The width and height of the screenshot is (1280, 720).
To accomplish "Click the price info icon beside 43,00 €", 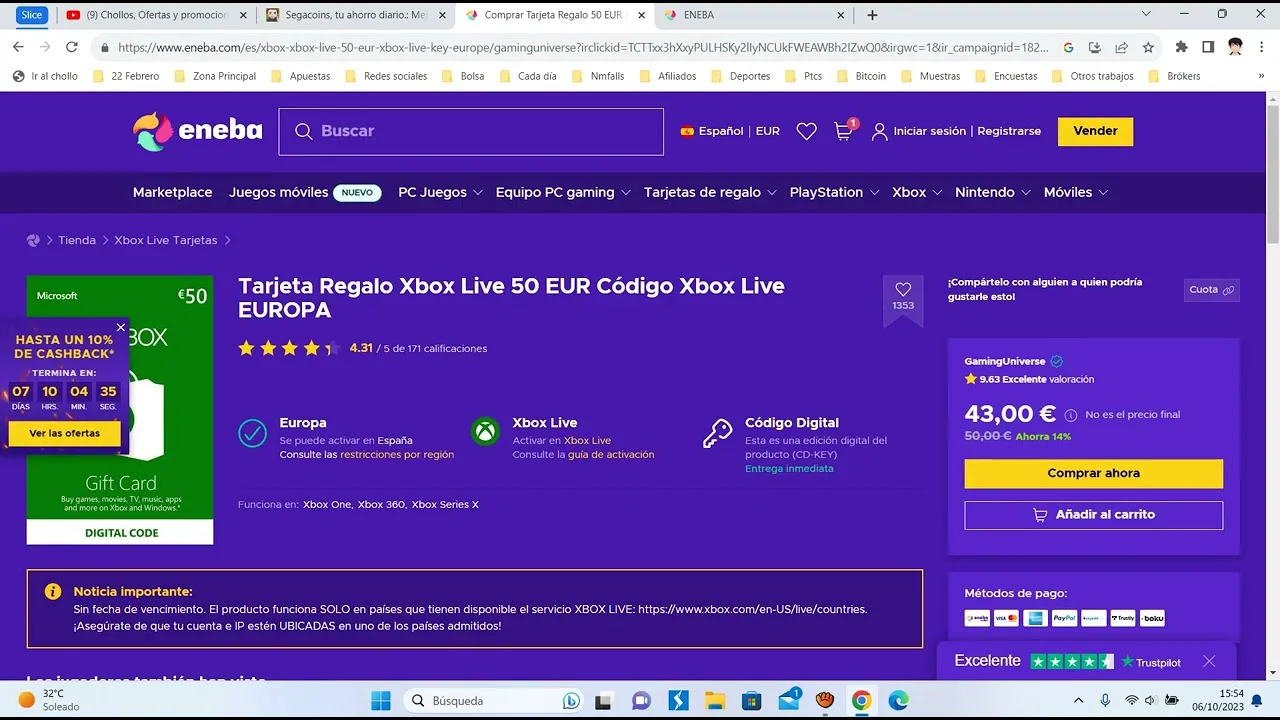I will coord(1071,415).
